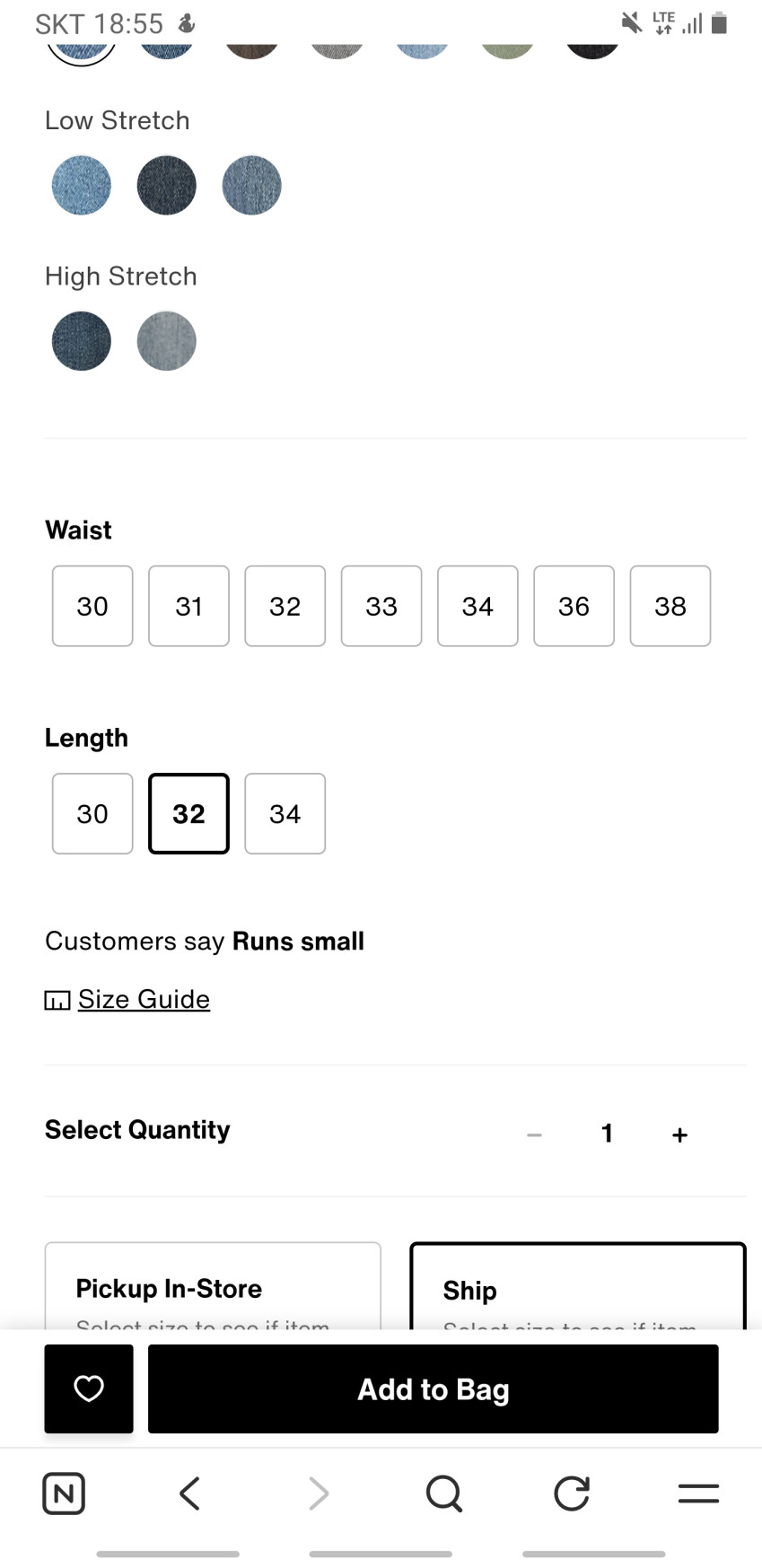Screen dimensions: 762x1568
Task: Select waist size 38
Action: tap(670, 606)
